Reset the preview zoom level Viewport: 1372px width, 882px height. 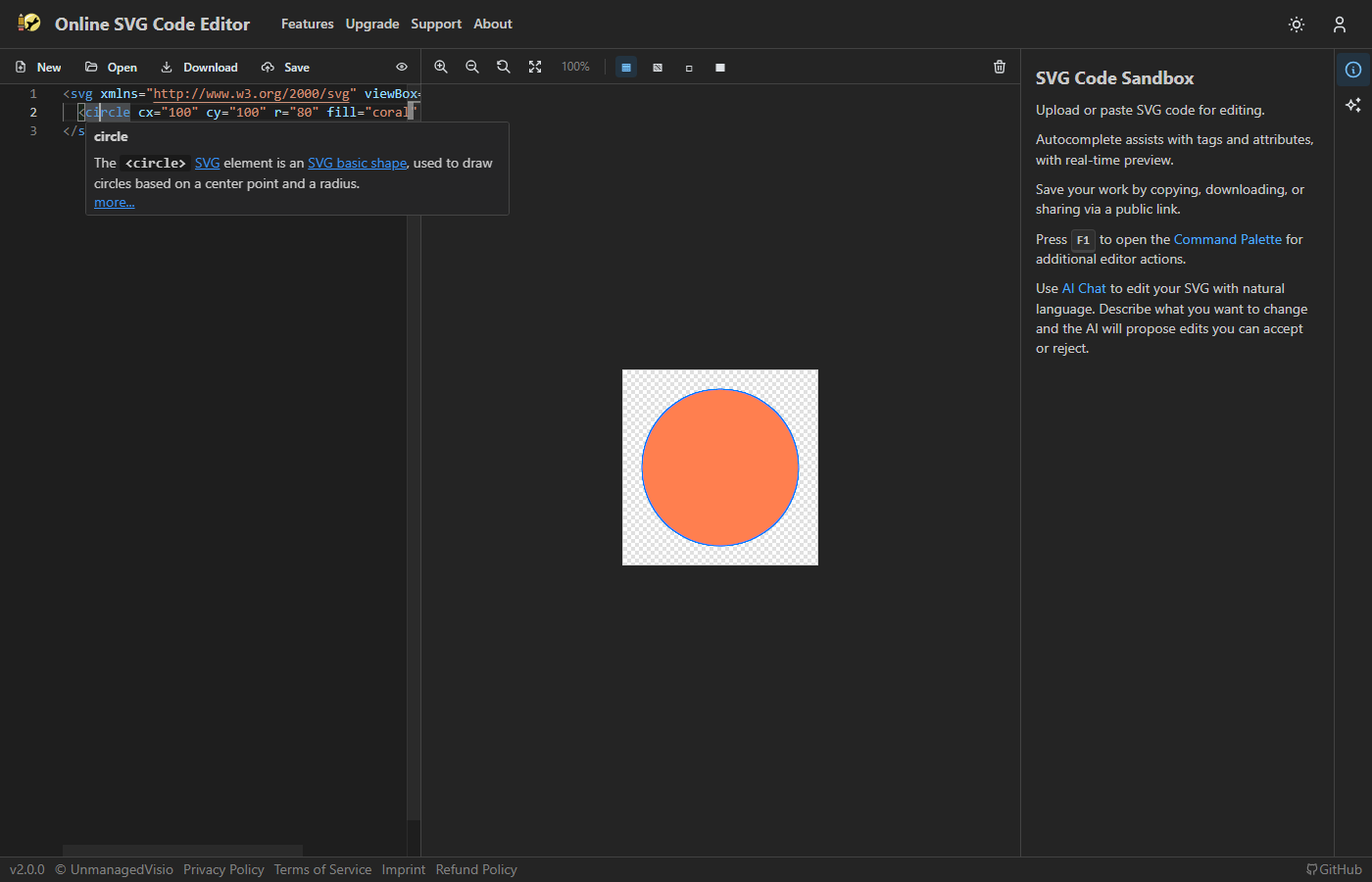coord(504,67)
